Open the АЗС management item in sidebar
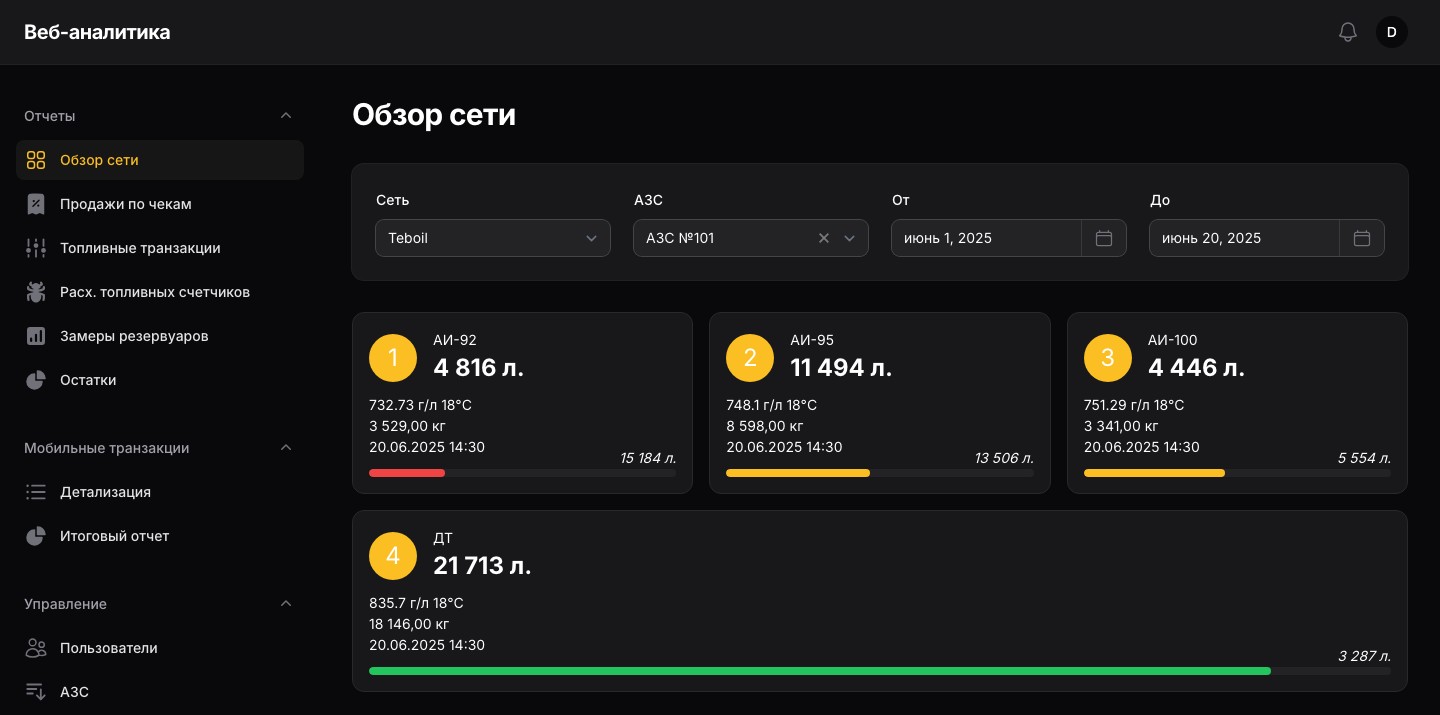 click(x=160, y=692)
